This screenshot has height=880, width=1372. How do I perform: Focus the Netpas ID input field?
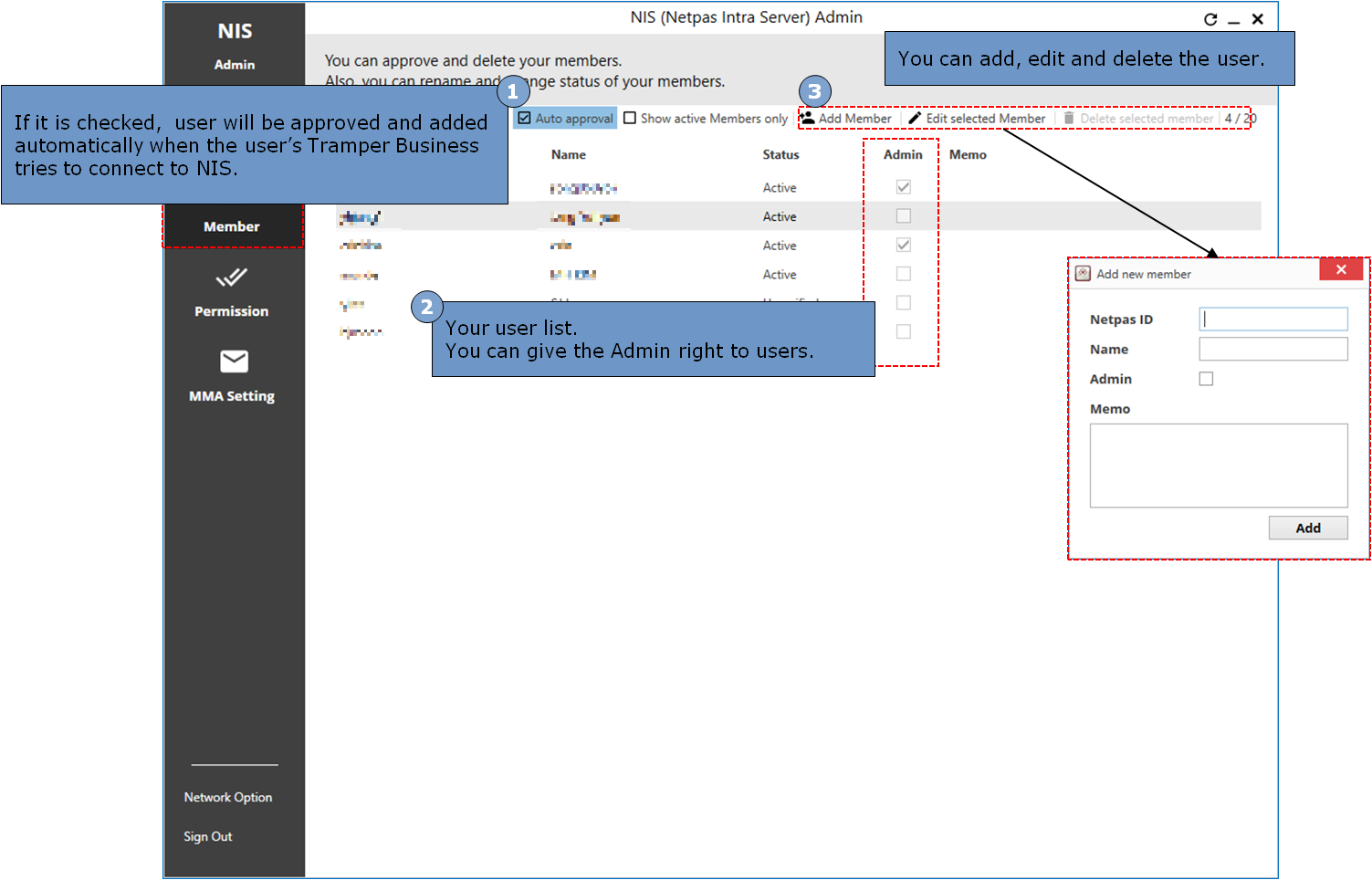click(1273, 319)
